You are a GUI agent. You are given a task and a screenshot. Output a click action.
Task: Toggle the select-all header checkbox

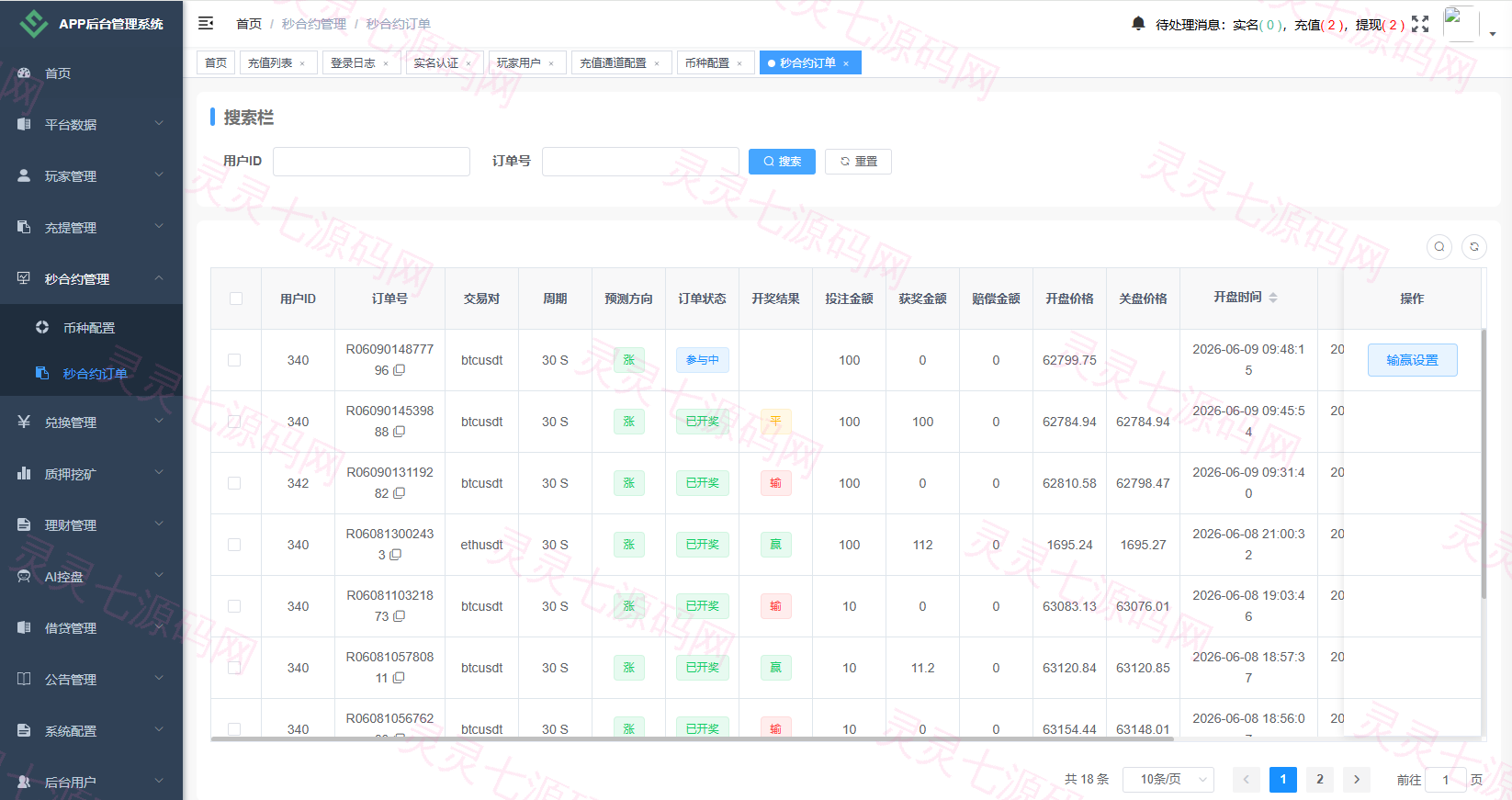tap(236, 299)
